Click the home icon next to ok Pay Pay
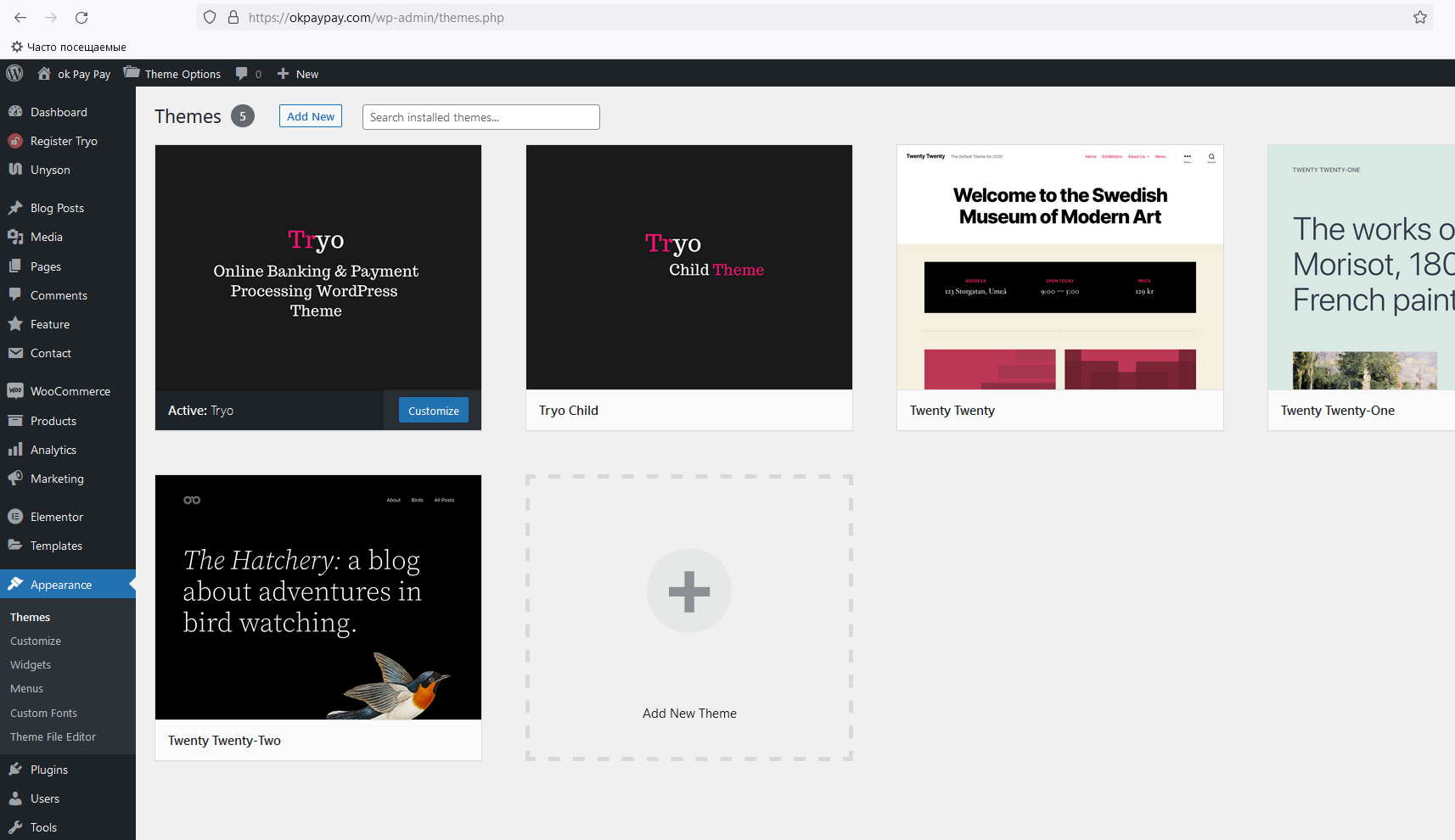Image resolution: width=1455 pixels, height=840 pixels. [44, 73]
